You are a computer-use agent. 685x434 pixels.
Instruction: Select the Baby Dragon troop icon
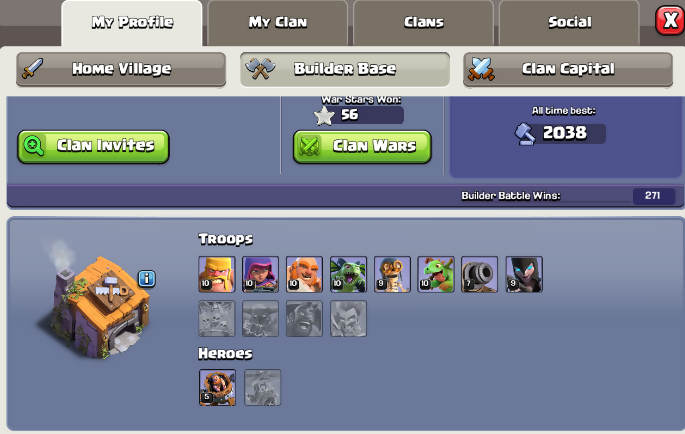tap(436, 274)
